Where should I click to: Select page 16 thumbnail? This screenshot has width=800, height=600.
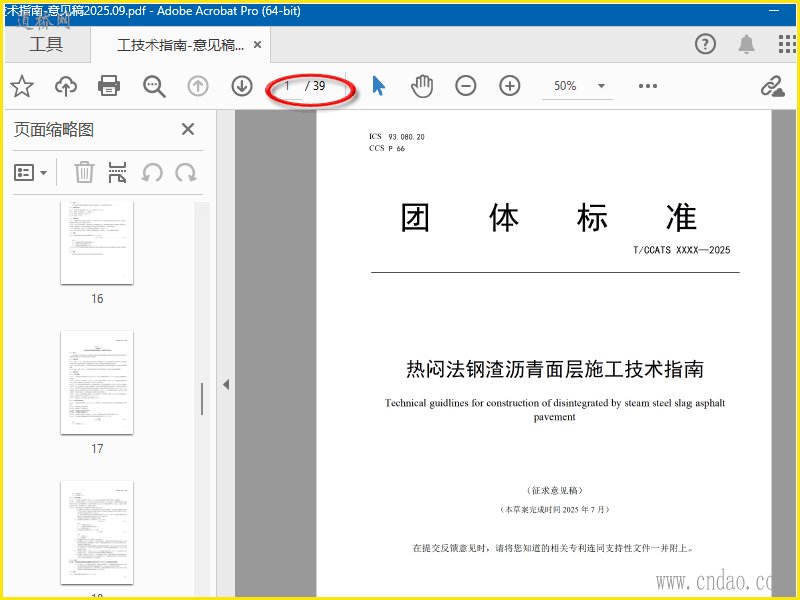click(x=97, y=243)
